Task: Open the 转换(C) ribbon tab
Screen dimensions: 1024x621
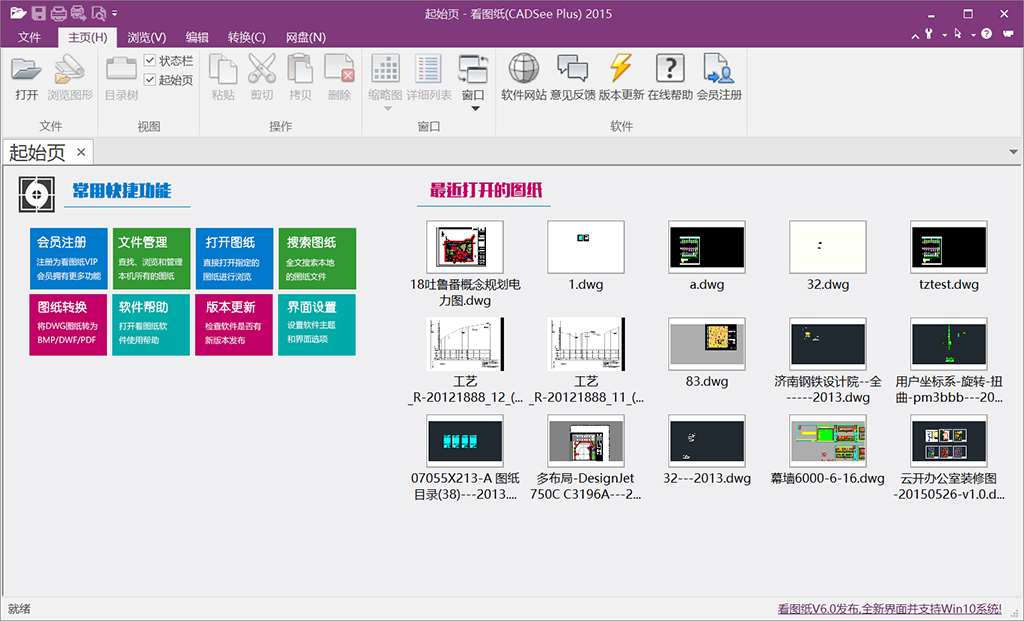Action: click(x=246, y=37)
